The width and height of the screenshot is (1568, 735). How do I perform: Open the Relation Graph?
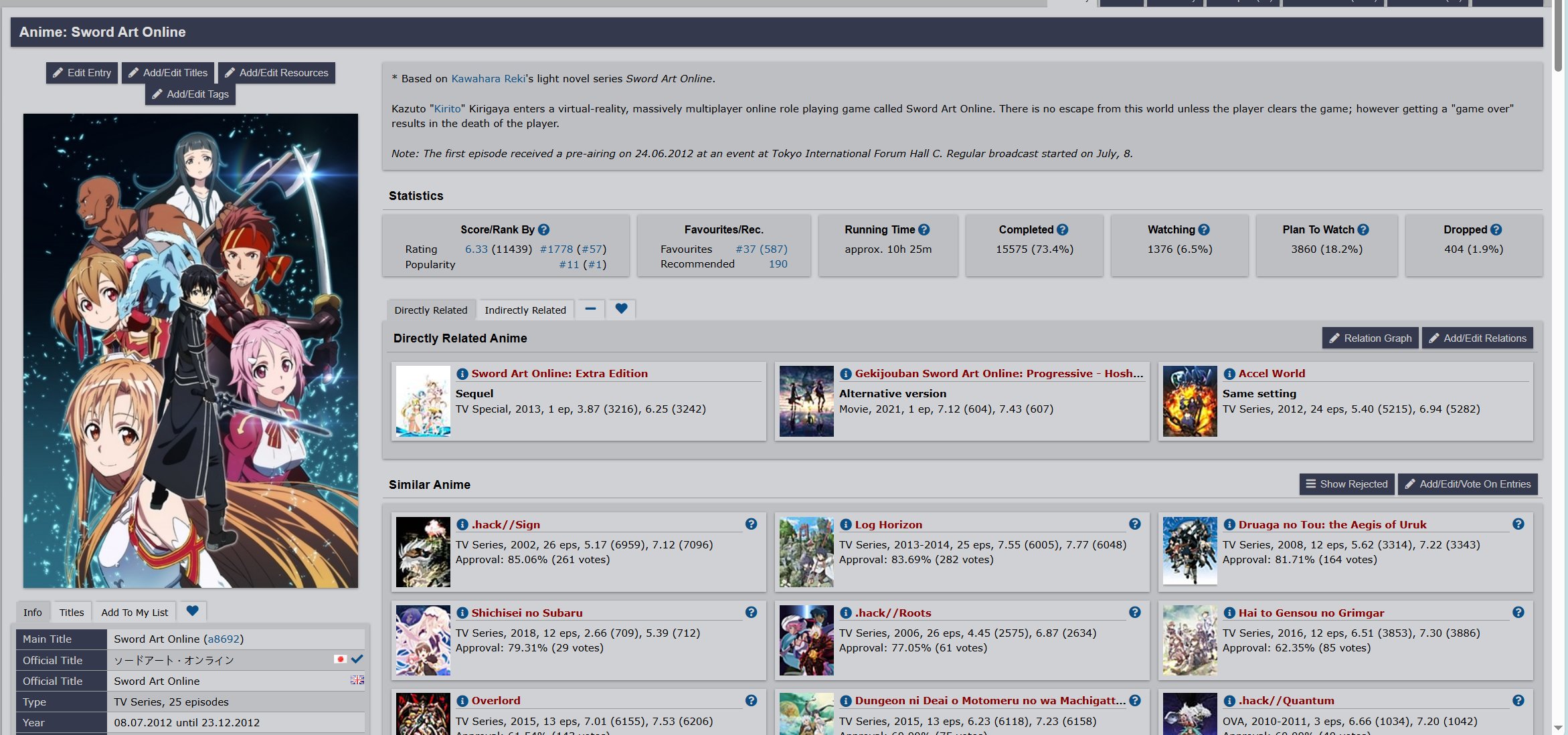tap(1370, 338)
